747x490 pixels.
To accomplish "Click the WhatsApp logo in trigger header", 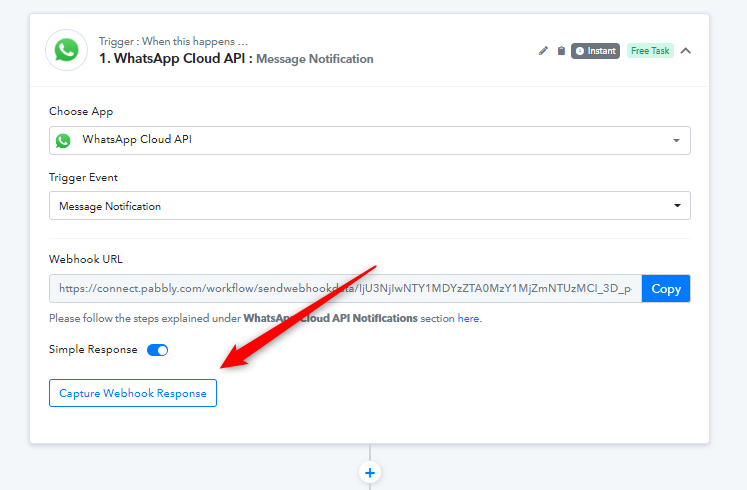I will click(x=66, y=50).
